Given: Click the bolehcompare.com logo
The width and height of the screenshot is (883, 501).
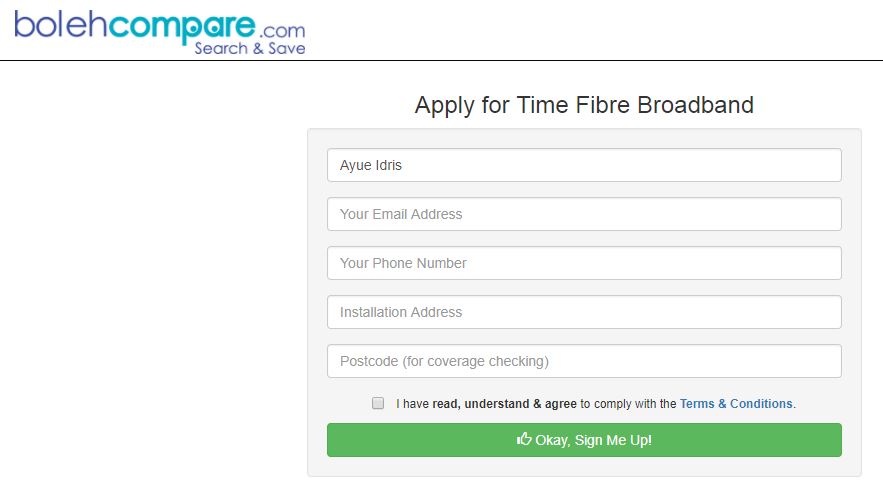Looking at the screenshot, I should point(160,32).
